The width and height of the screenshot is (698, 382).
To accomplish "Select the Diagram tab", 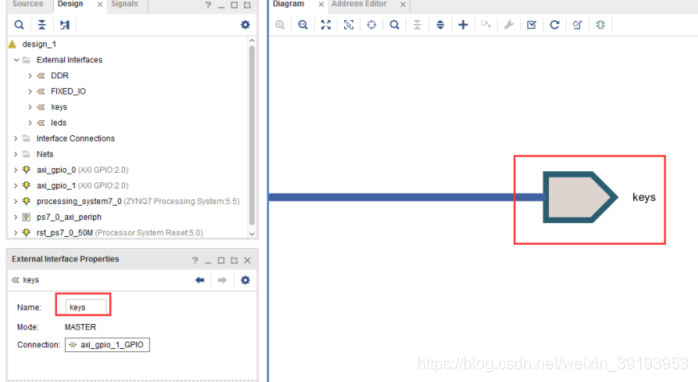I will tap(288, 4).
